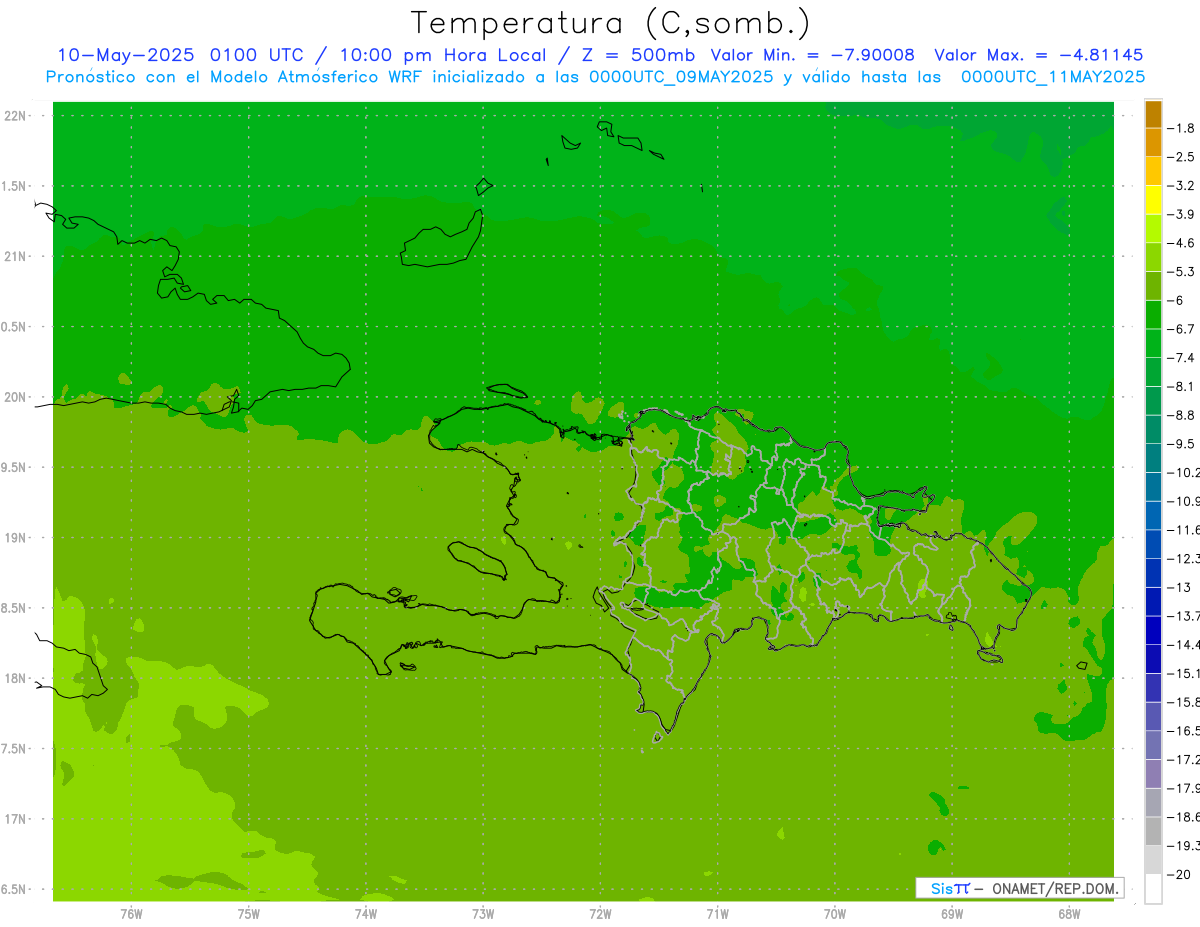Click the color bar segment between -10.2 and -10.9
Image resolution: width=1200 pixels, height=927 pixels.
coord(1153,487)
